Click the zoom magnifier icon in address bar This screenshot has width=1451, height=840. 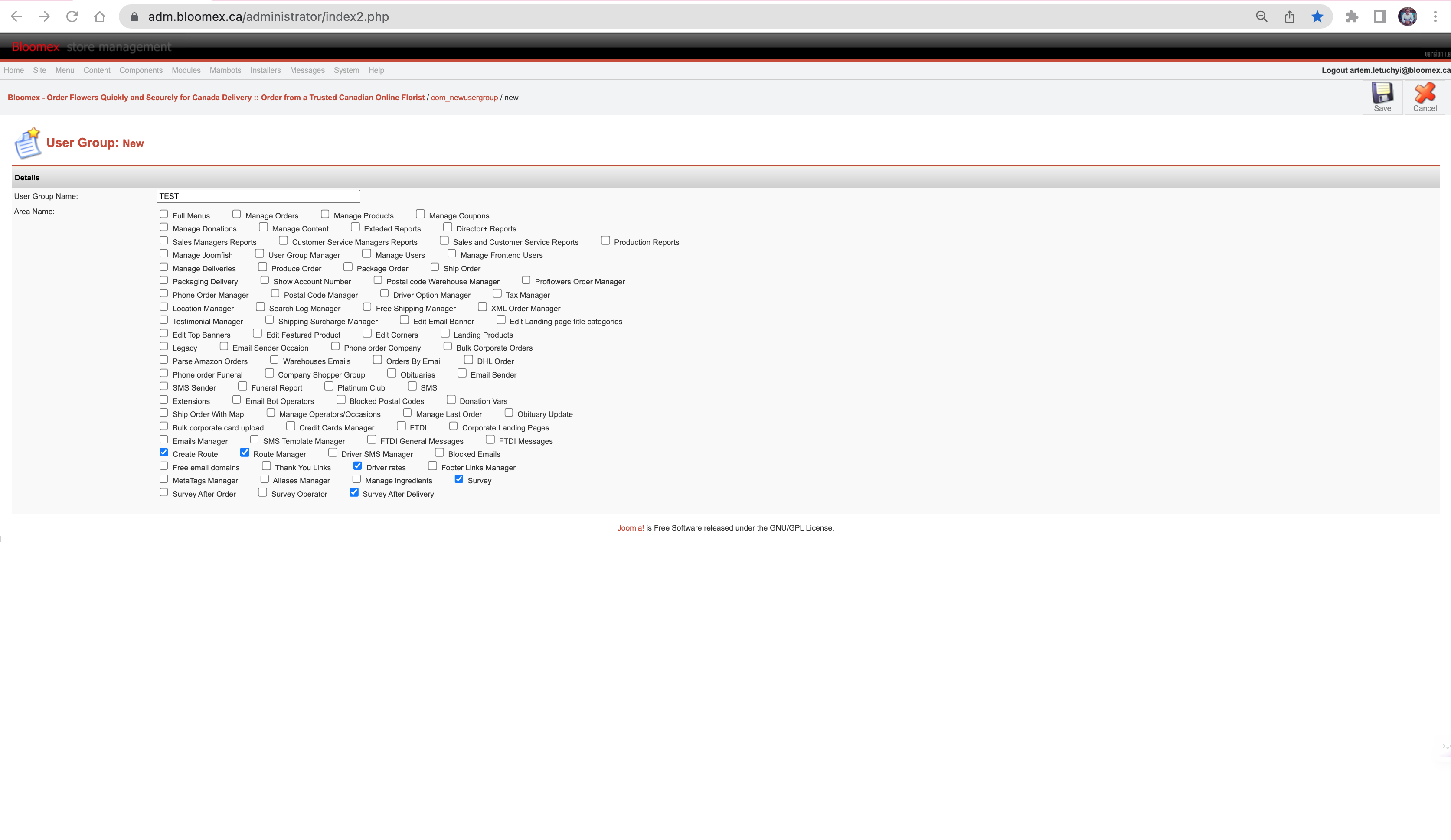click(1261, 16)
